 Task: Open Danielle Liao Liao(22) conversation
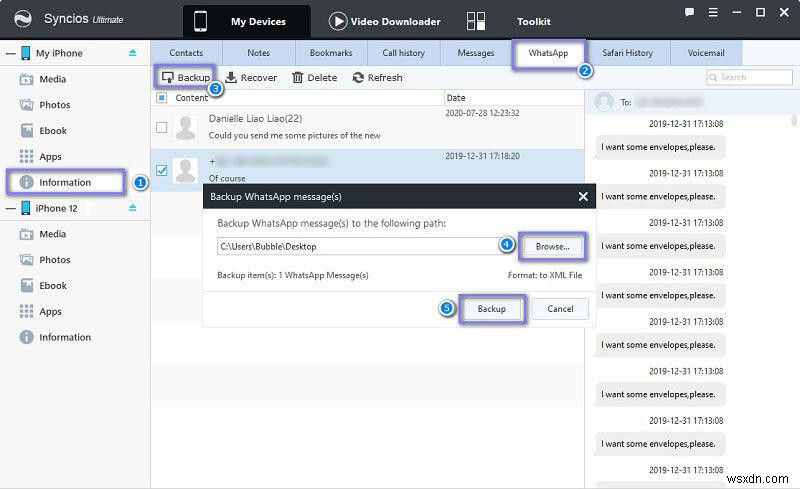pyautogui.click(x=367, y=127)
